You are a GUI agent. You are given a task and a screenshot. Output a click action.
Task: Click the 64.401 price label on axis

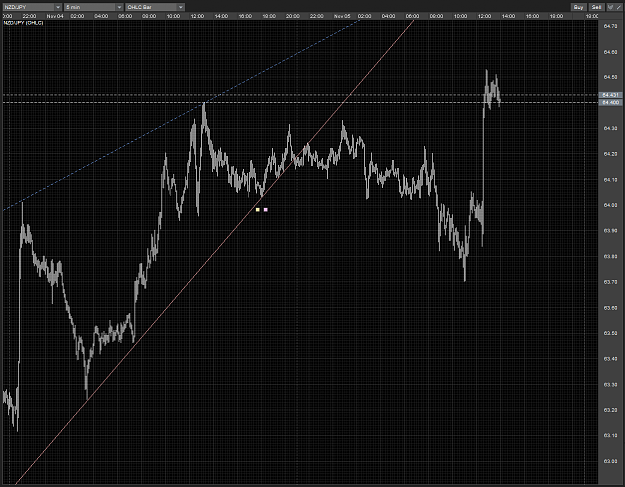tap(611, 95)
